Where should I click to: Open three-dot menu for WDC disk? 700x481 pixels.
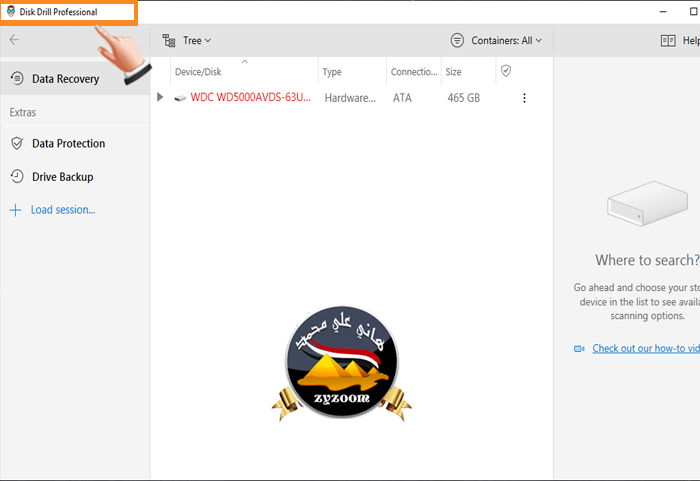(525, 98)
